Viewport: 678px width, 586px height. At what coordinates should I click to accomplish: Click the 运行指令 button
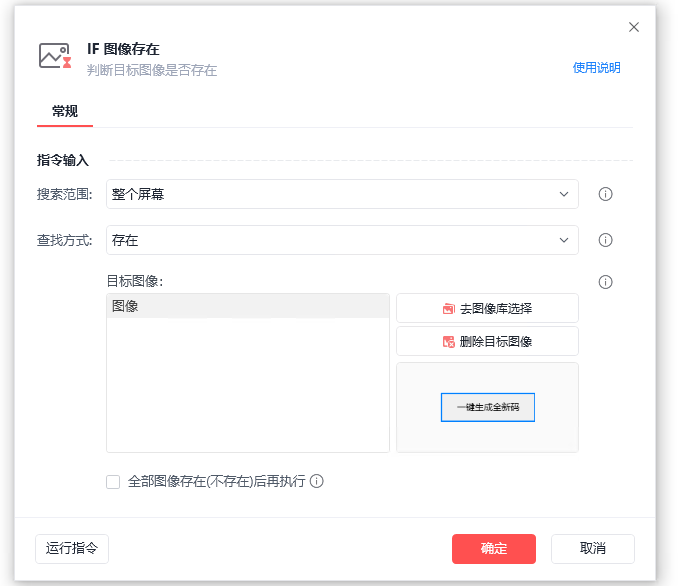[x=72, y=549]
